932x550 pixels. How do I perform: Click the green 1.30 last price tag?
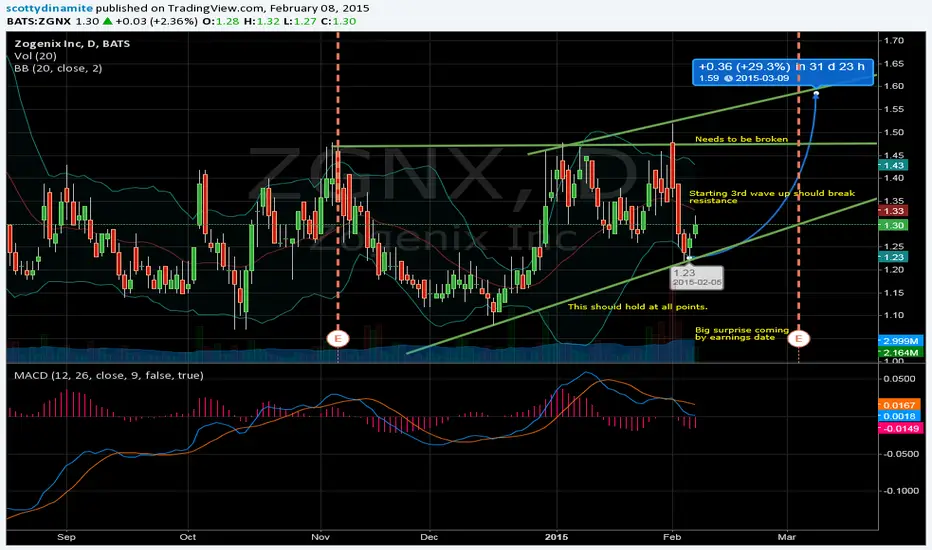893,225
